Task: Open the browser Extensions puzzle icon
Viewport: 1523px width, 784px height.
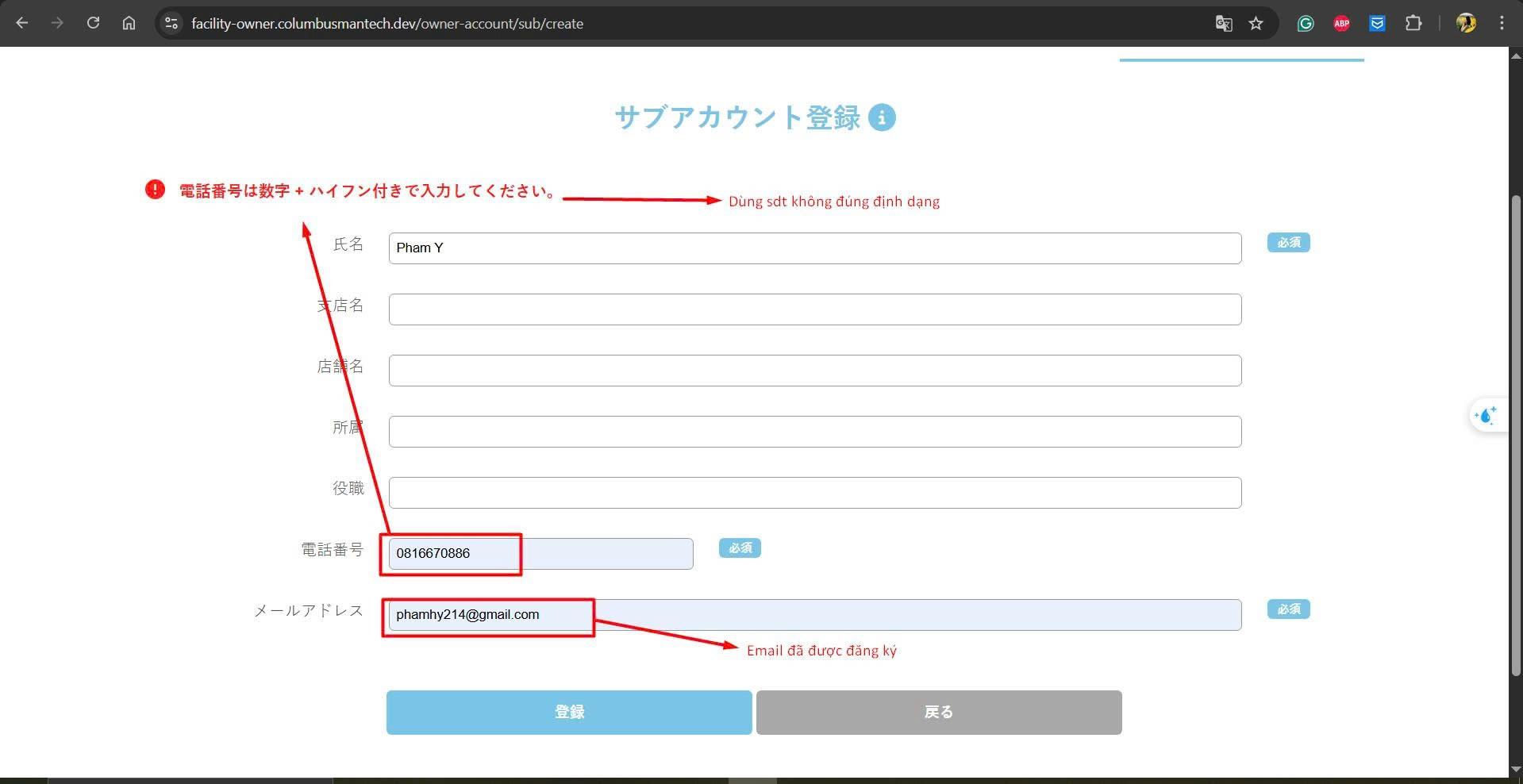Action: coord(1413,24)
